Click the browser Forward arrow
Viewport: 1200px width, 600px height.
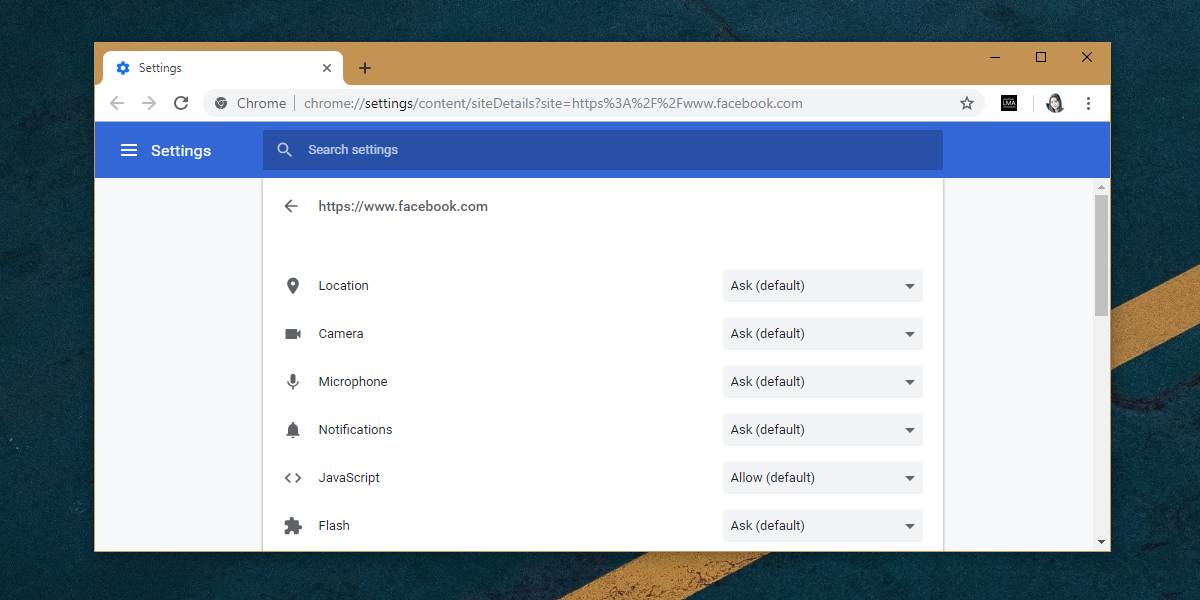point(149,103)
